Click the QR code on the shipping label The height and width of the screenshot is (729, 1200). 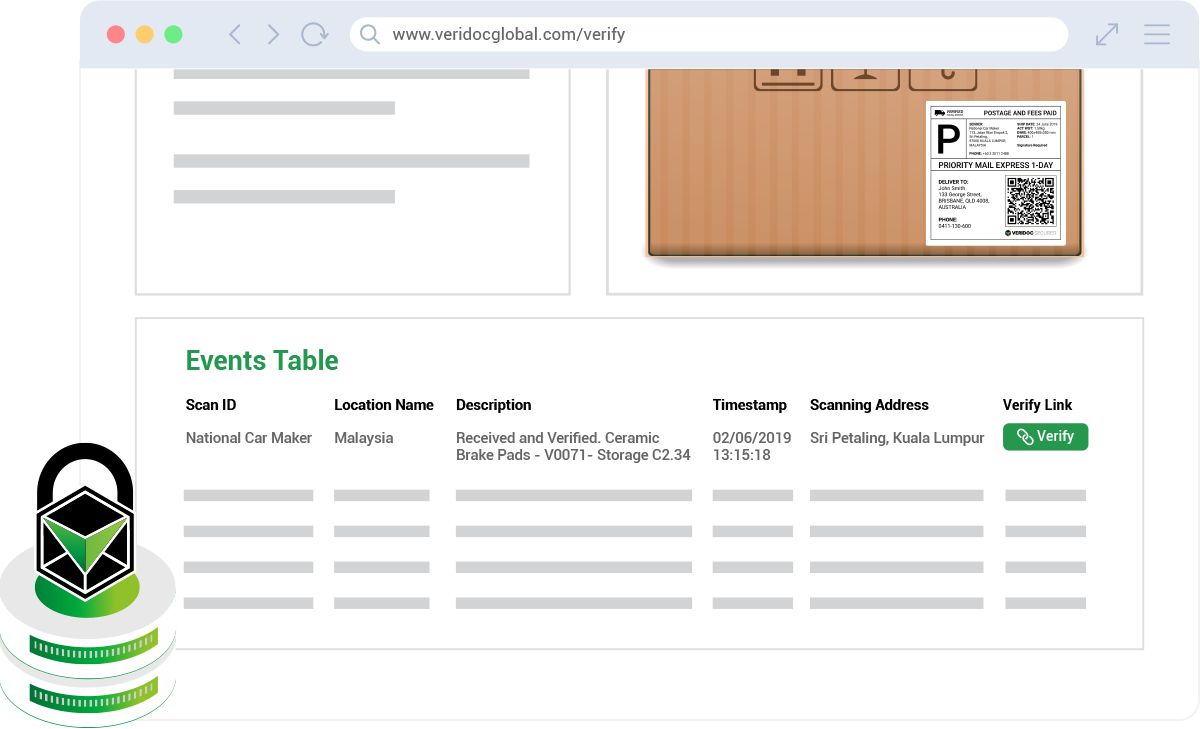[1030, 201]
